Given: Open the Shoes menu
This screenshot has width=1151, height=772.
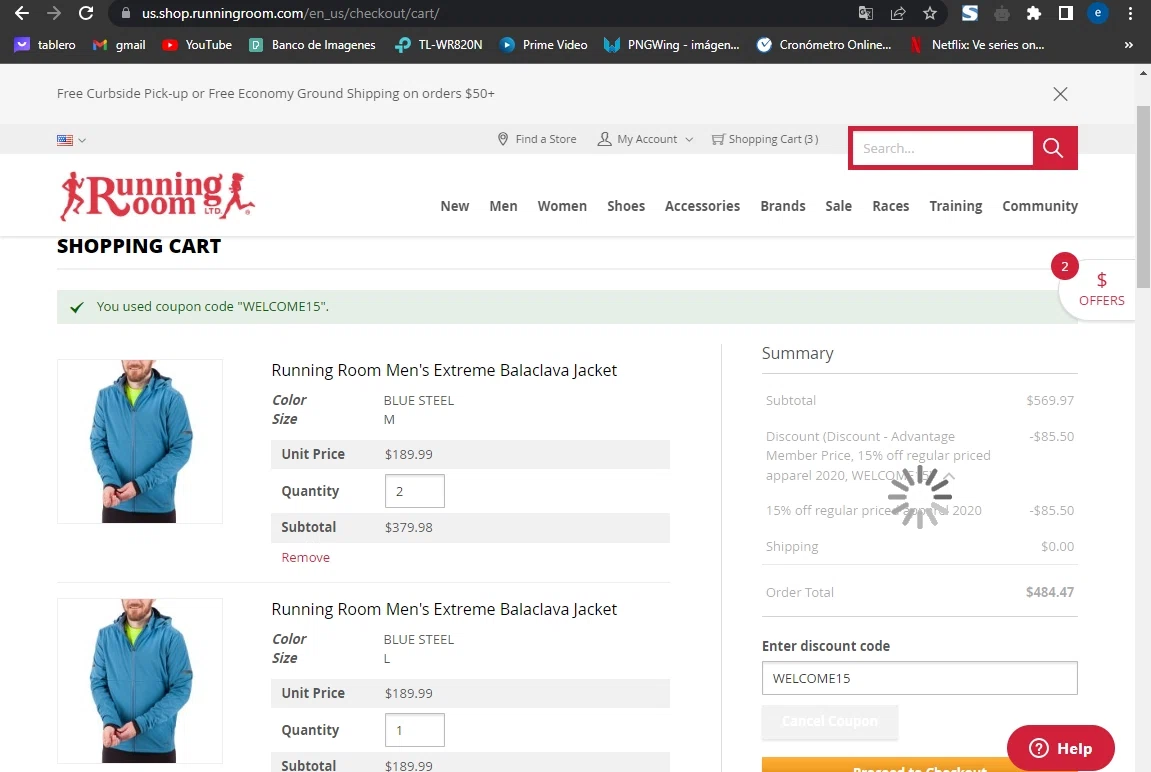Looking at the screenshot, I should (625, 206).
